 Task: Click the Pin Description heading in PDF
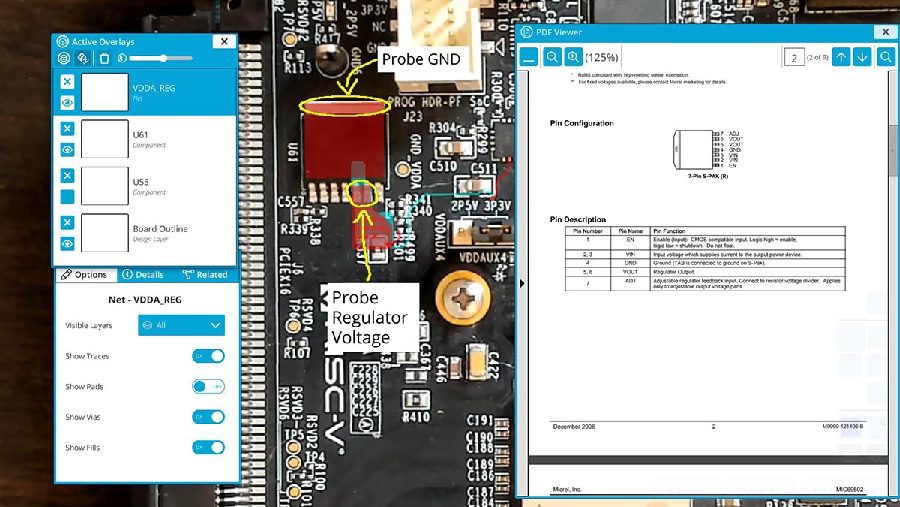(x=578, y=219)
